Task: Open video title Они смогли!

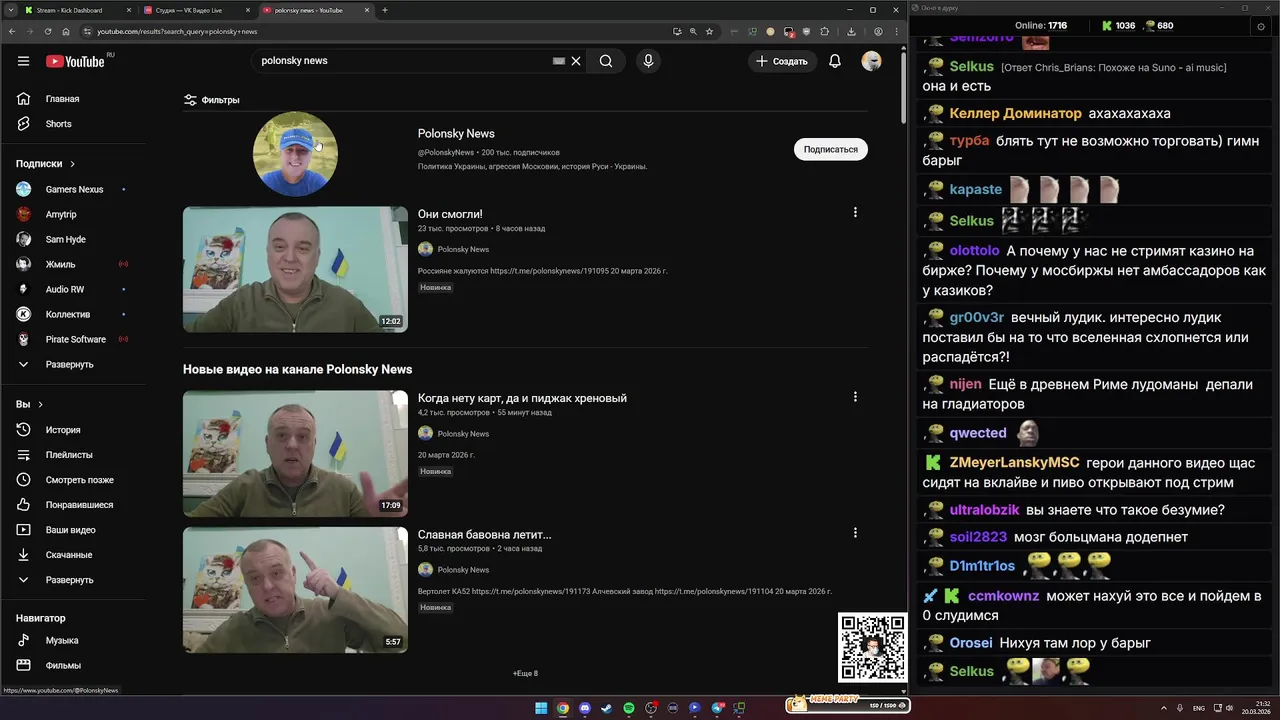Action: click(450, 214)
